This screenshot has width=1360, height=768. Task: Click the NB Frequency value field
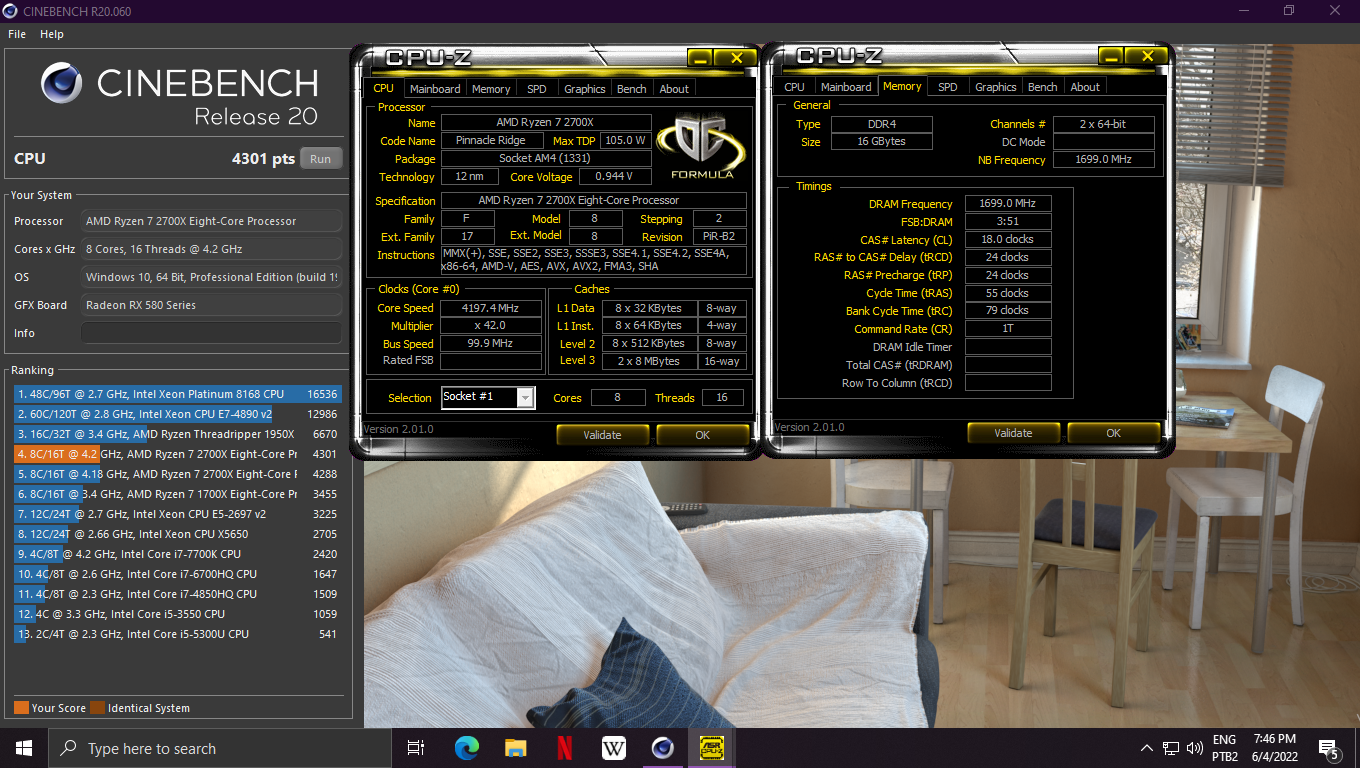coord(1104,160)
